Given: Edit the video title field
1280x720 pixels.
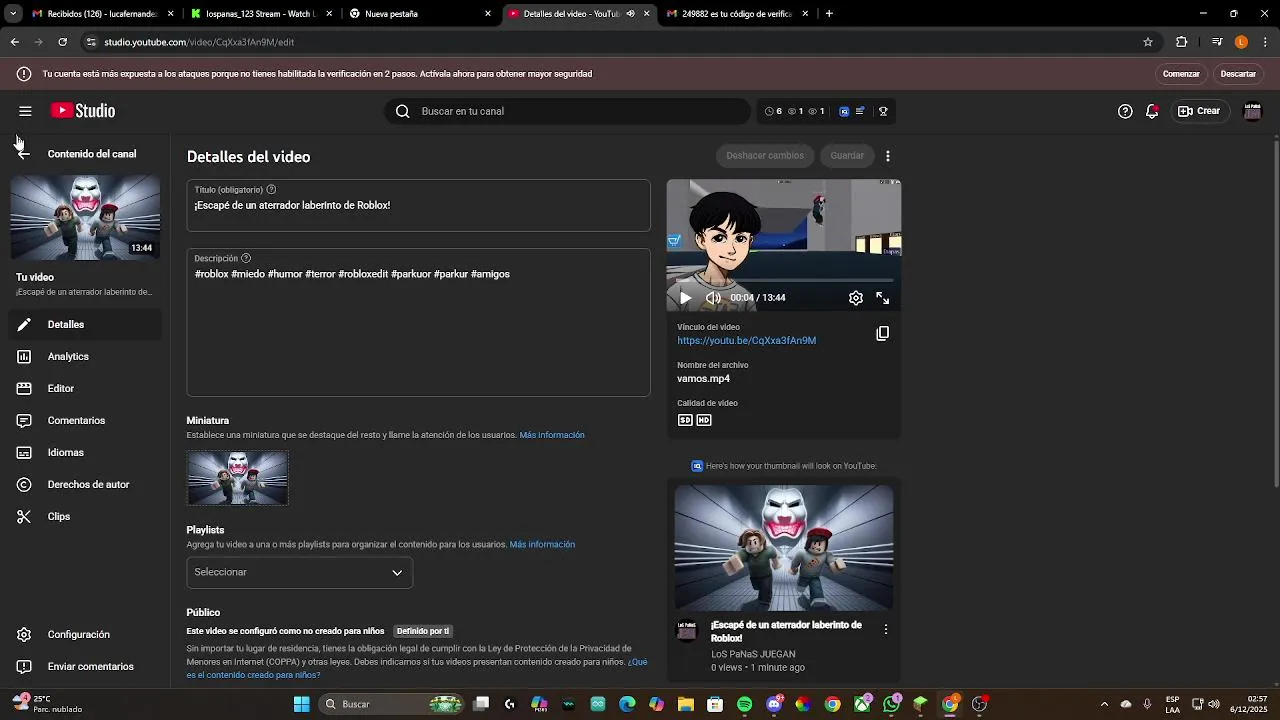Looking at the screenshot, I should [418, 205].
